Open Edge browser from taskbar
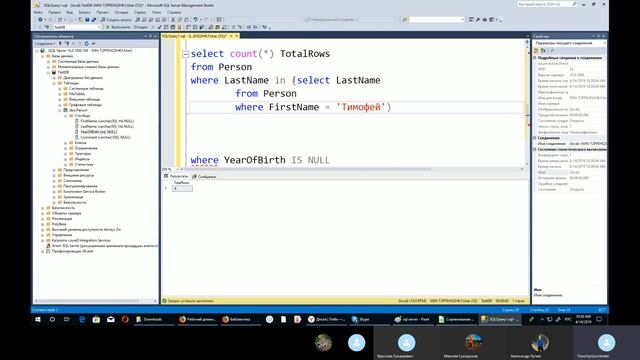Viewport: 640px width, 360px height. (x=82, y=319)
